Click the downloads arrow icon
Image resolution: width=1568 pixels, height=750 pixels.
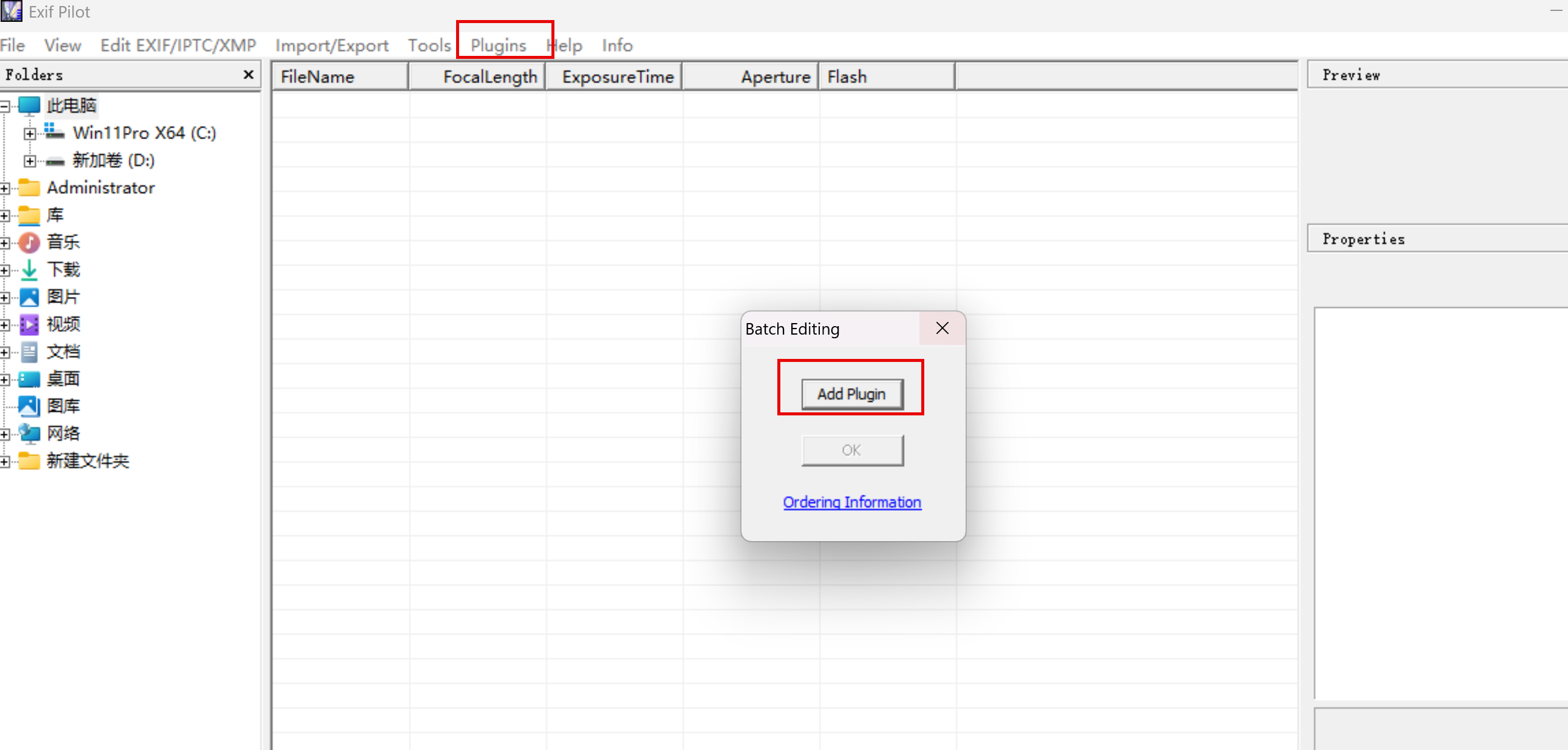pos(29,270)
